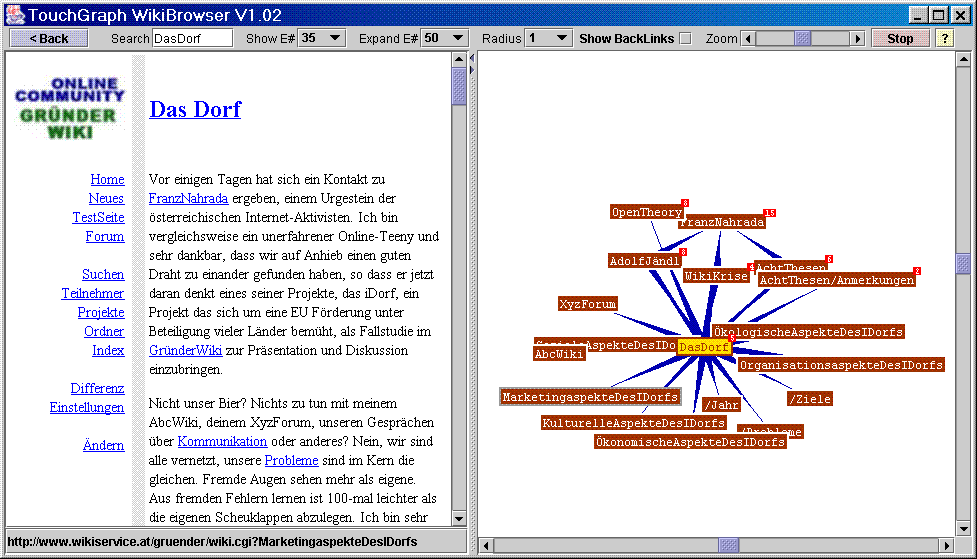The height and width of the screenshot is (559, 977).
Task: Click the MarketingaspekteDesIDorfs node
Action: click(x=590, y=397)
